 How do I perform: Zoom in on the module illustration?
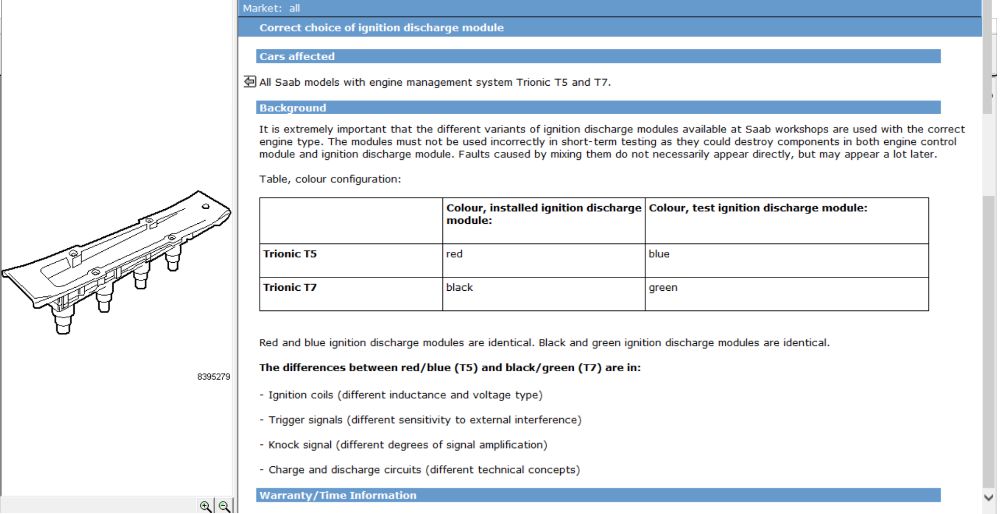205,506
